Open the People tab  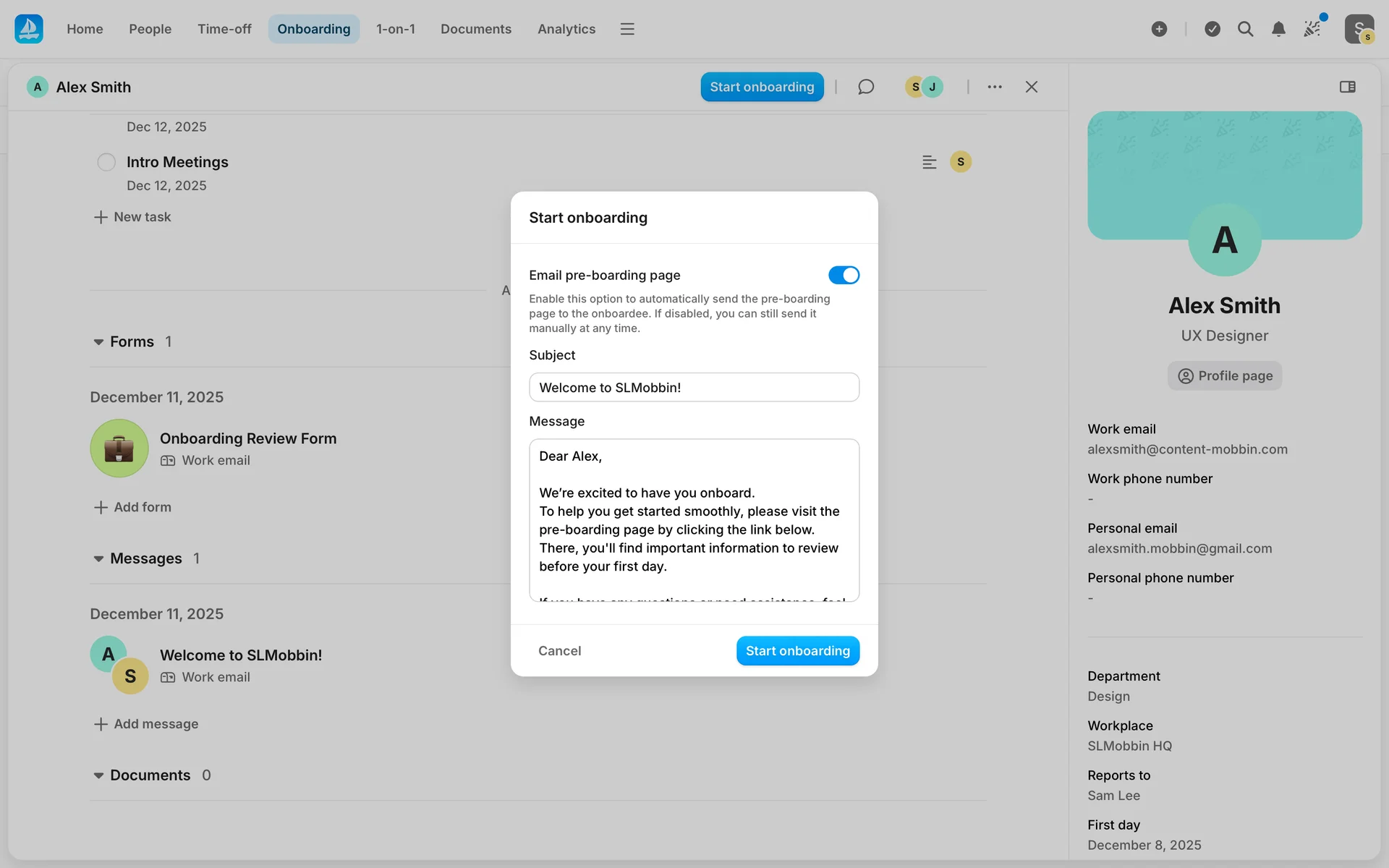tap(150, 29)
